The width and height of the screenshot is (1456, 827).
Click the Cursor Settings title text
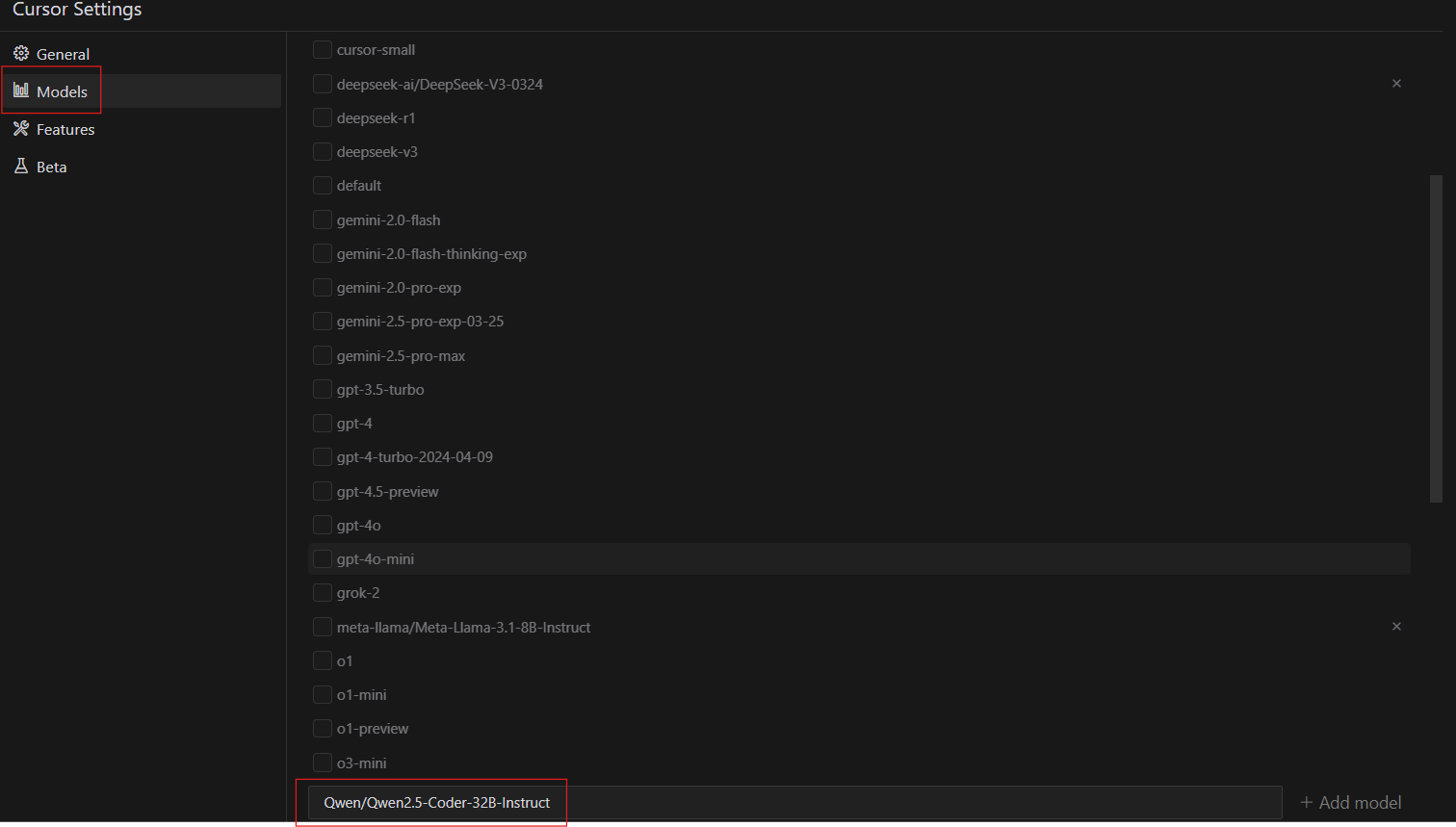tap(77, 10)
